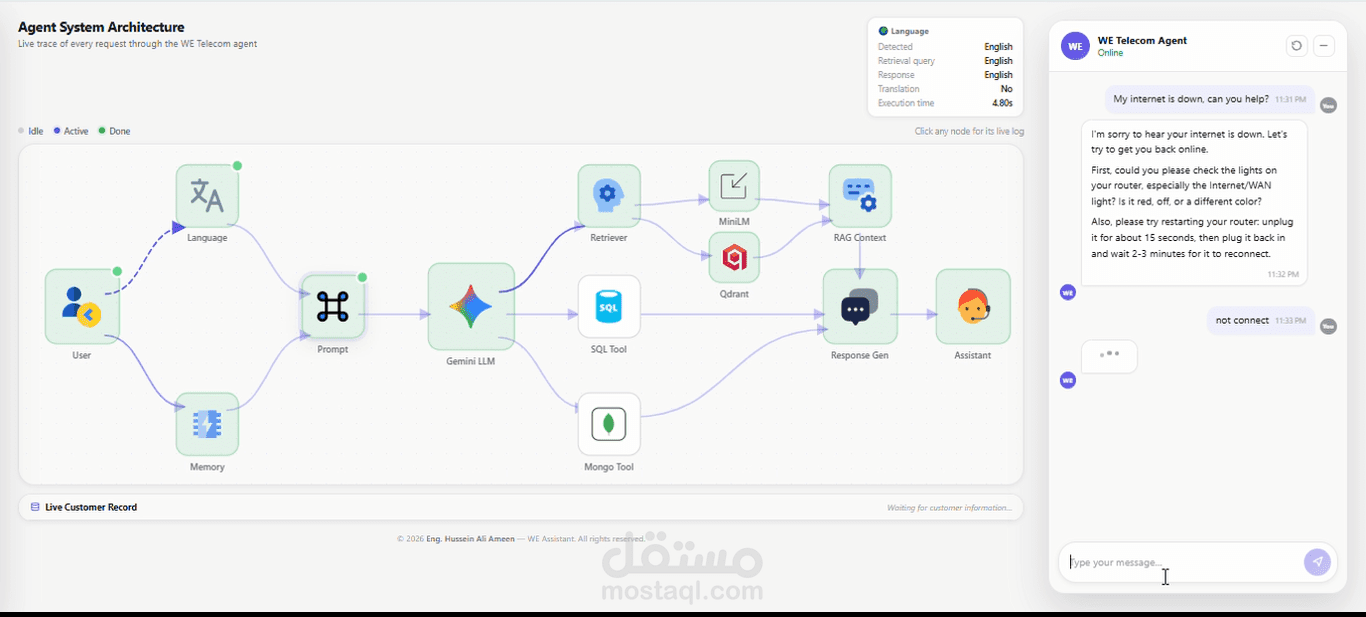Click the 'Online' status text
Screen dimensions: 1366x617
[1110, 53]
